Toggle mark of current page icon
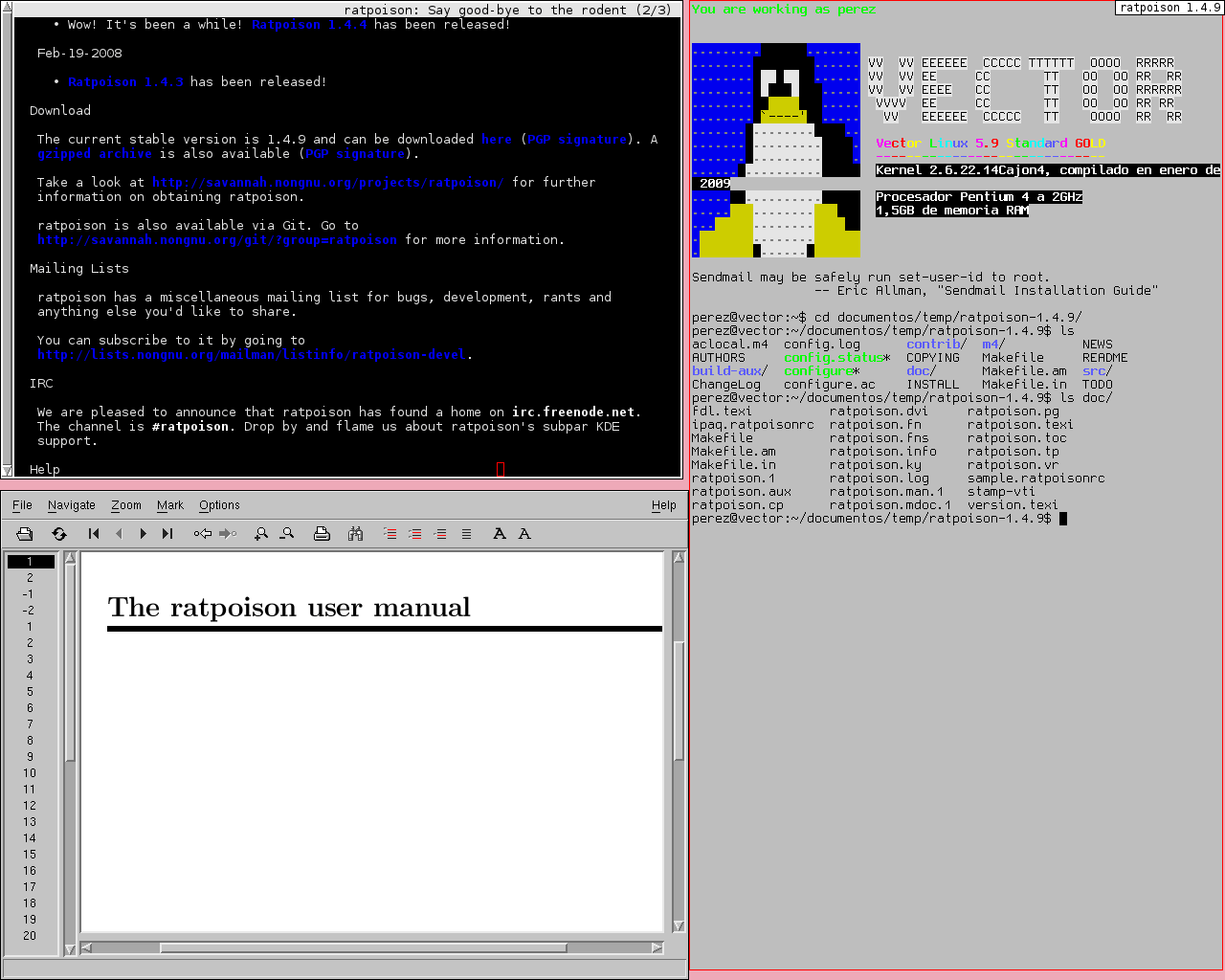 440,534
